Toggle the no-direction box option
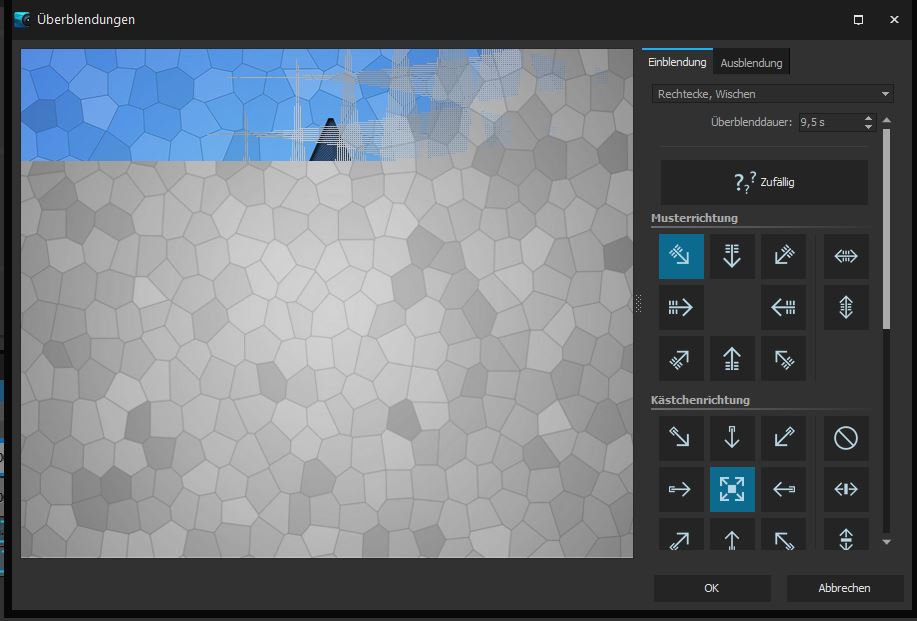917x621 pixels. [x=846, y=438]
